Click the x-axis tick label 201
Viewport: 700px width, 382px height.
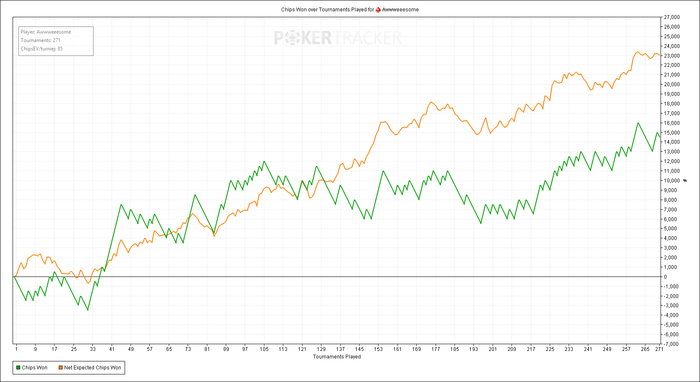(x=493, y=350)
